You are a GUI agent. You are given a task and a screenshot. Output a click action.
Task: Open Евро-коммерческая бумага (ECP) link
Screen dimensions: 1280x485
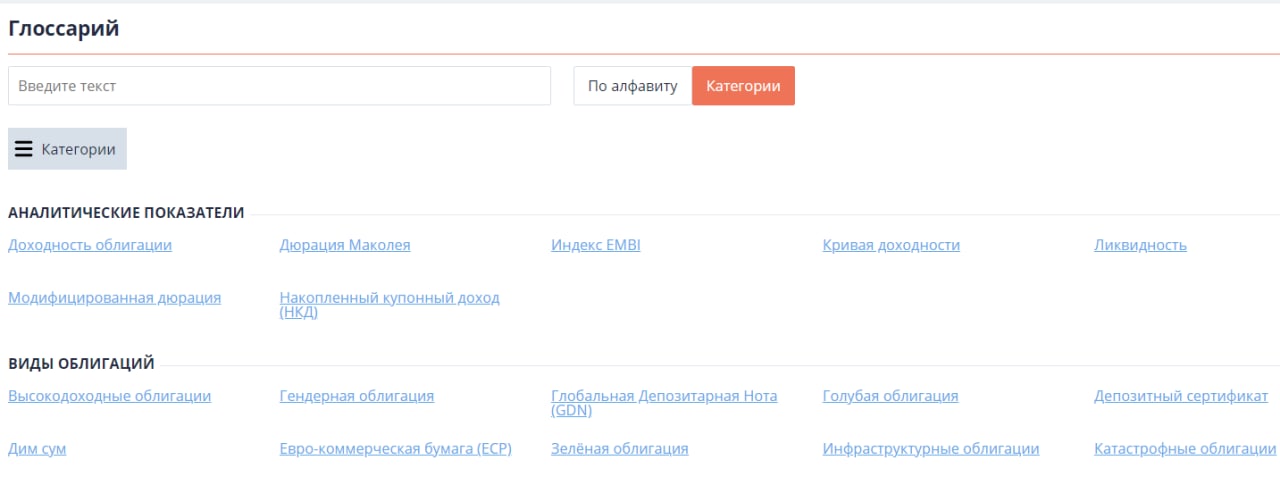[395, 449]
